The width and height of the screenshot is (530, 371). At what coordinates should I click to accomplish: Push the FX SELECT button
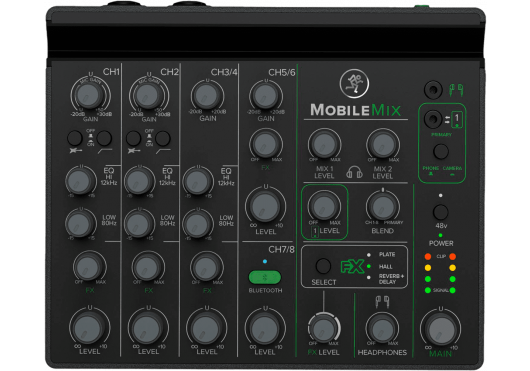[323, 266]
